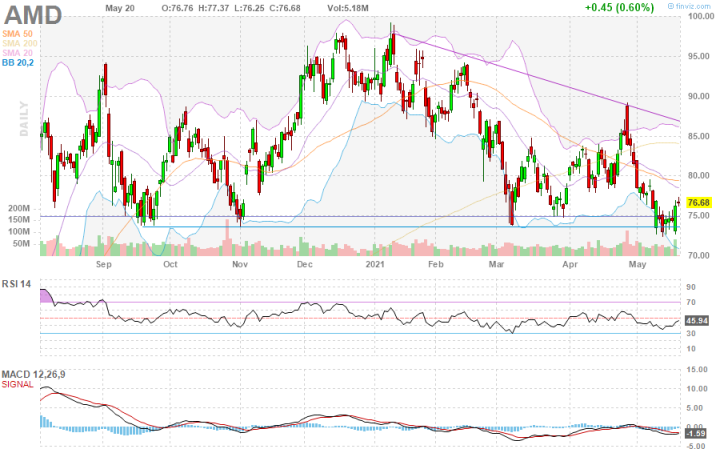Click the SIGNAL legend label

17,384
